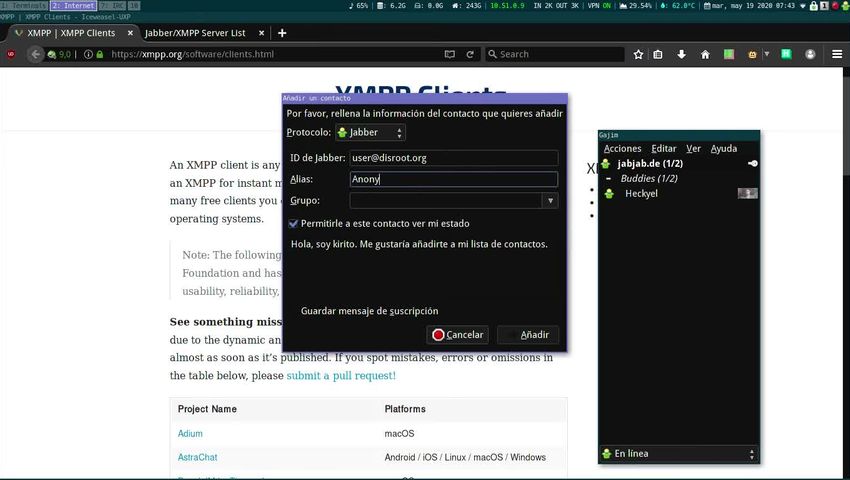Click Heckyel's green status icon

609,194
